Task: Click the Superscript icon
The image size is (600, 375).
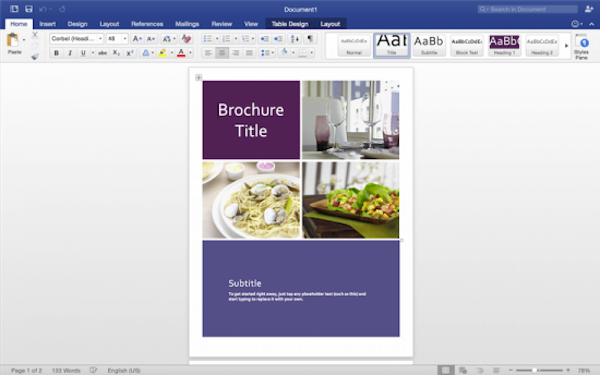Action: (x=130, y=53)
